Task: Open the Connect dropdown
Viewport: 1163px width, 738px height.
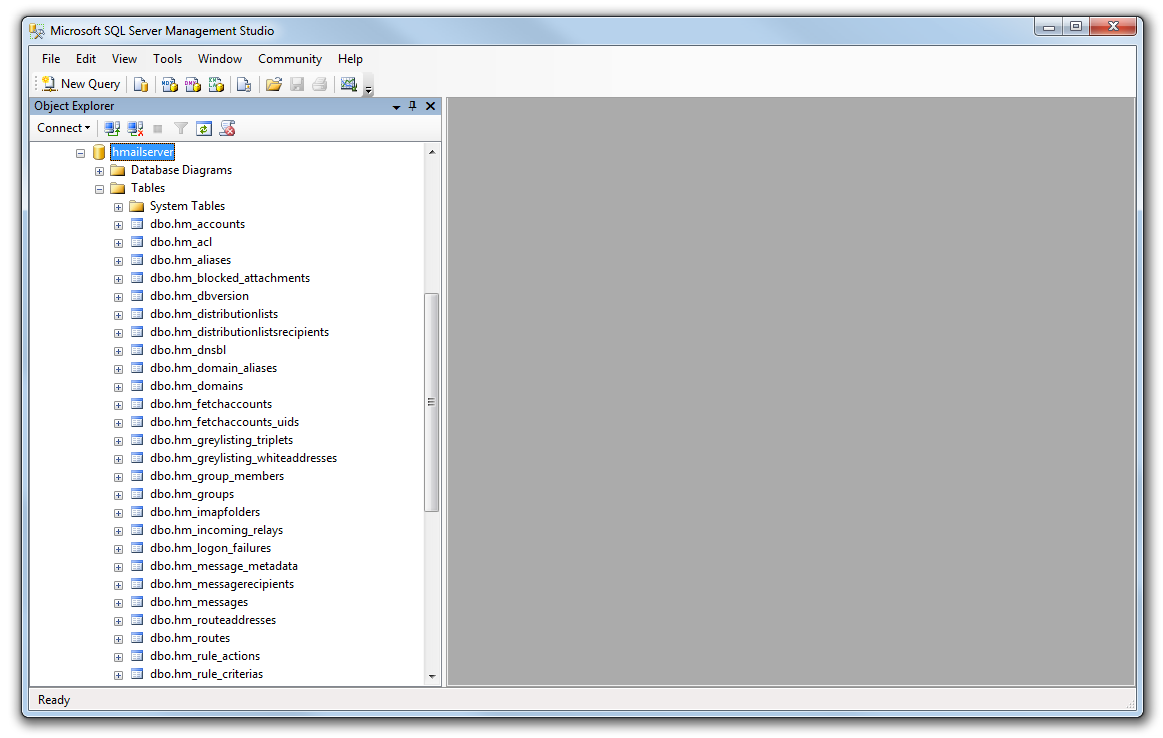Action: (x=63, y=128)
